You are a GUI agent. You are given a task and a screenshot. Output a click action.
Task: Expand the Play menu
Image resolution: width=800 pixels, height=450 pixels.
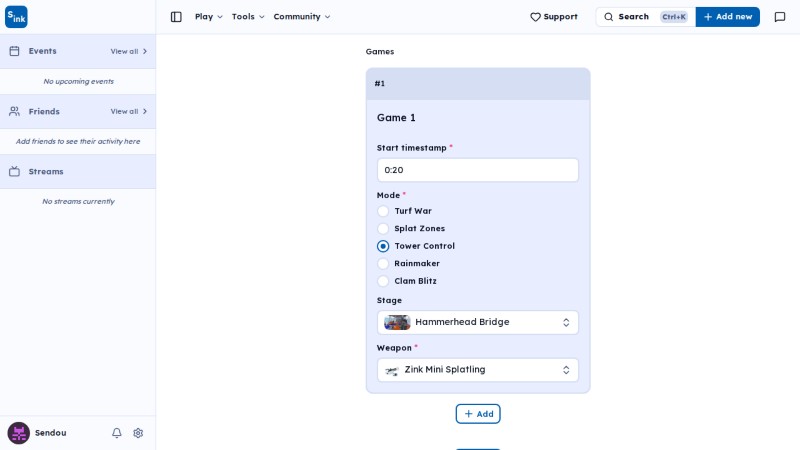click(x=209, y=17)
